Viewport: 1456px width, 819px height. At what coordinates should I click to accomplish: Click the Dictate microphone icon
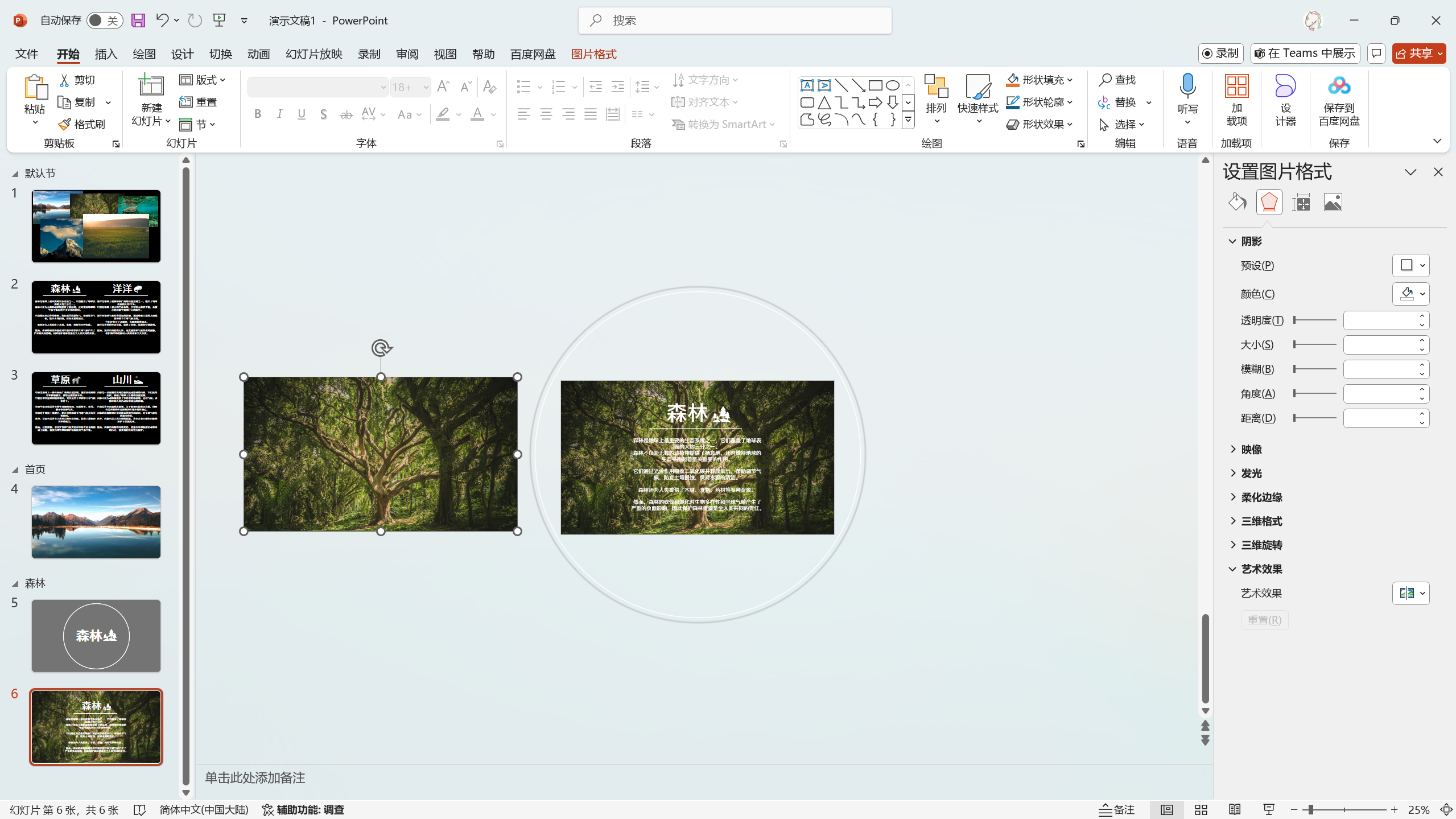[1187, 85]
